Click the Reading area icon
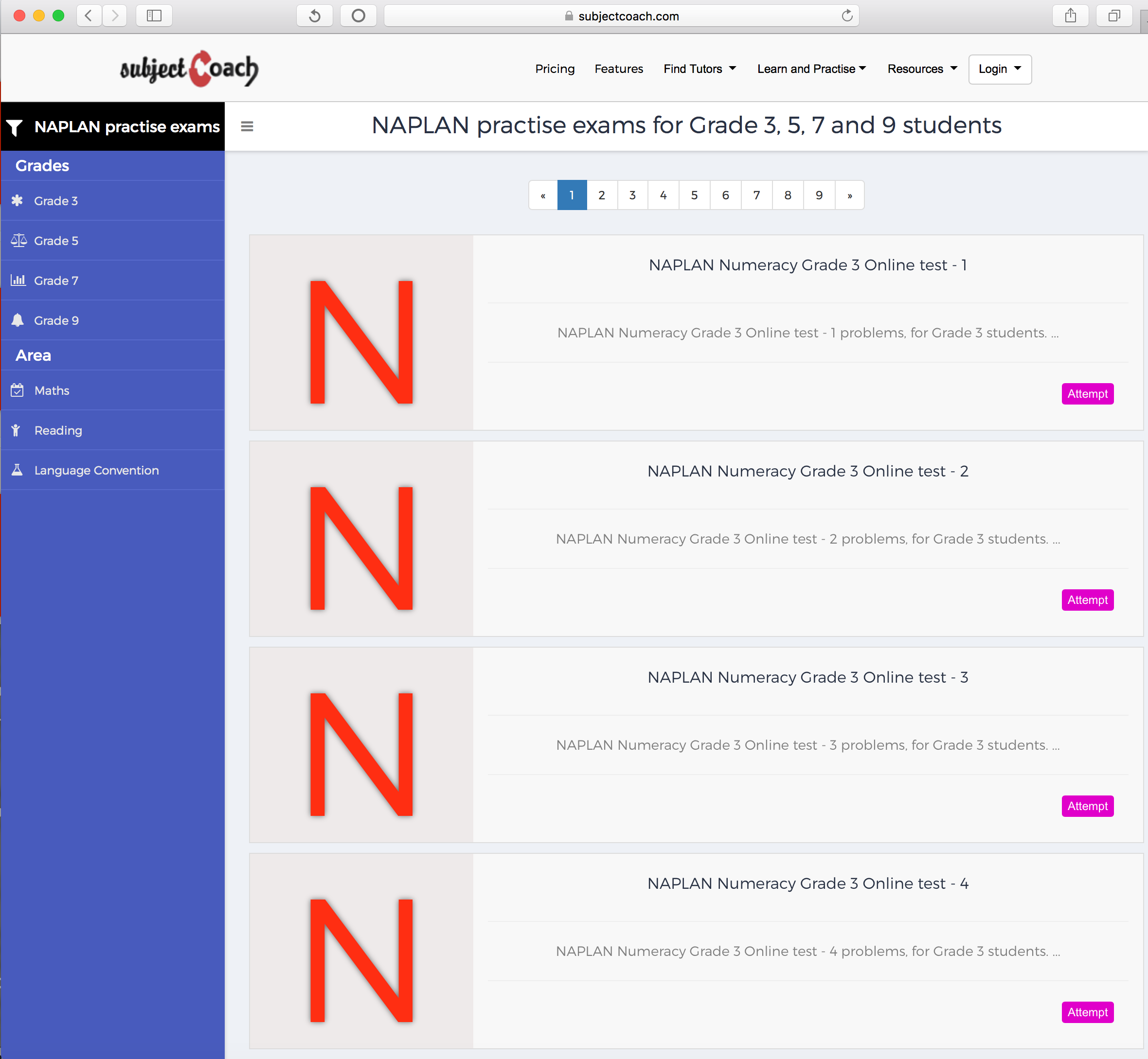The width and height of the screenshot is (1148, 1059). click(x=17, y=430)
